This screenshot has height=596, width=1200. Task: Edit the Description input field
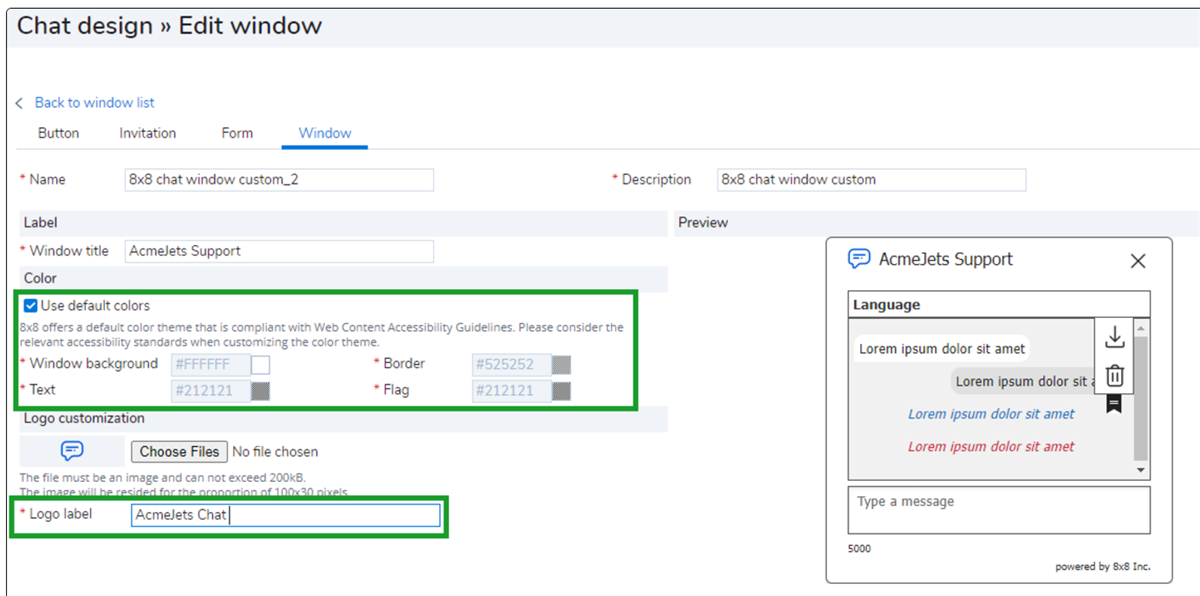click(x=872, y=180)
